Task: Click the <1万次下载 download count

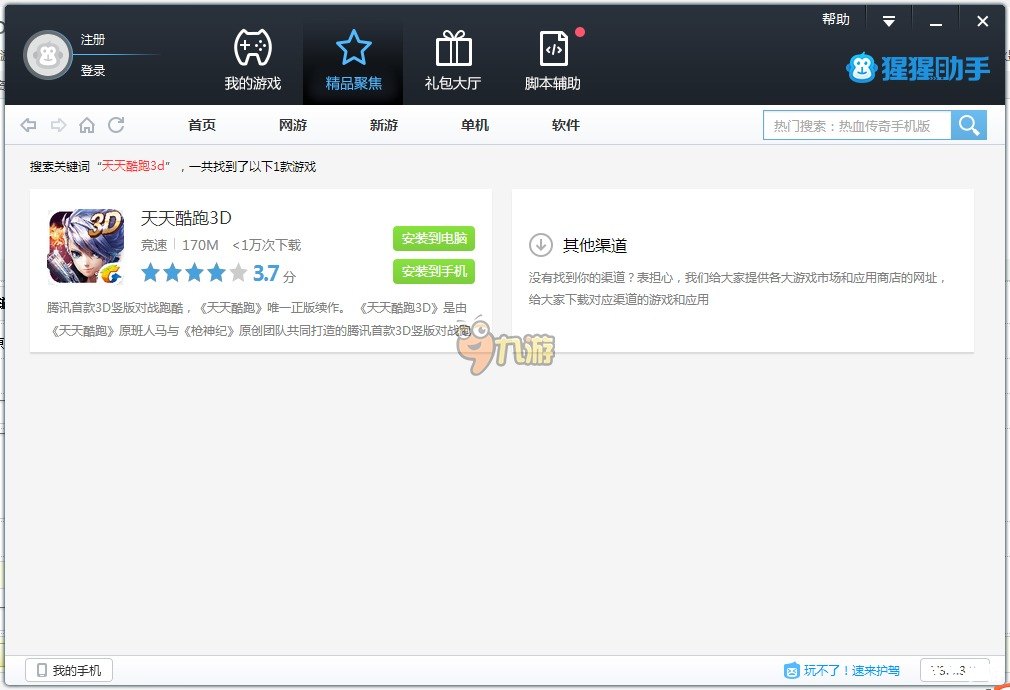Action: [267, 245]
